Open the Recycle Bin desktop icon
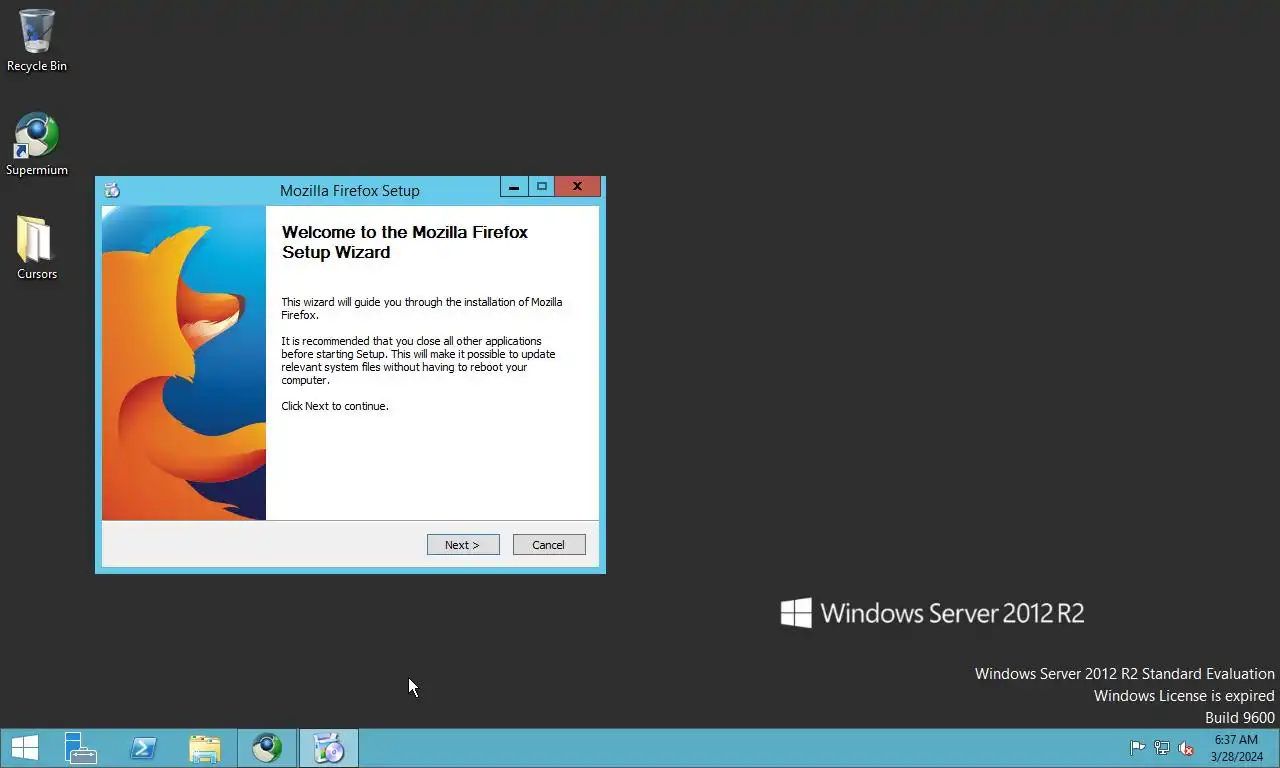The image size is (1280, 768). pyautogui.click(x=37, y=40)
